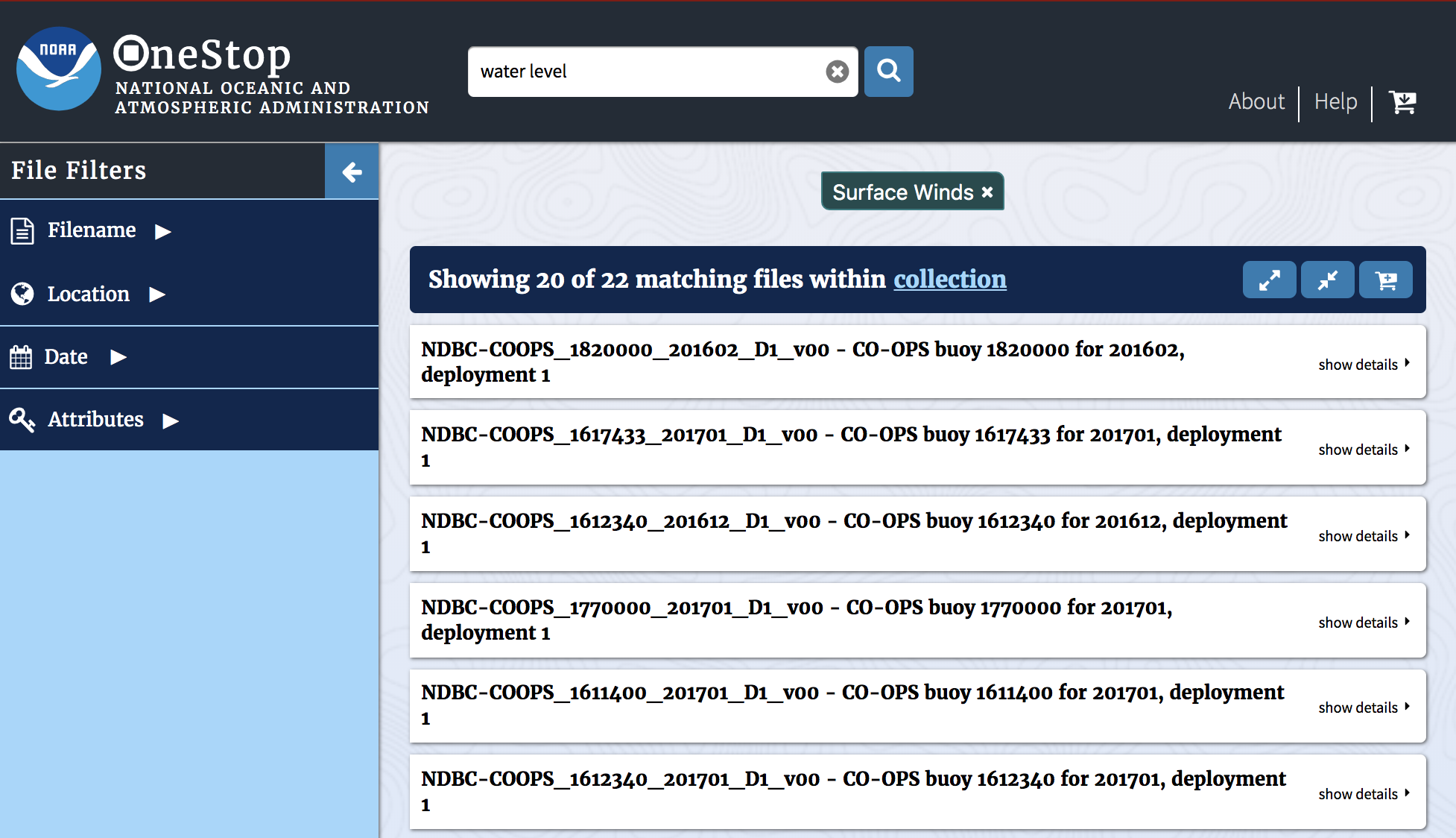1456x838 pixels.
Task: Expand all file results
Action: click(x=1270, y=280)
